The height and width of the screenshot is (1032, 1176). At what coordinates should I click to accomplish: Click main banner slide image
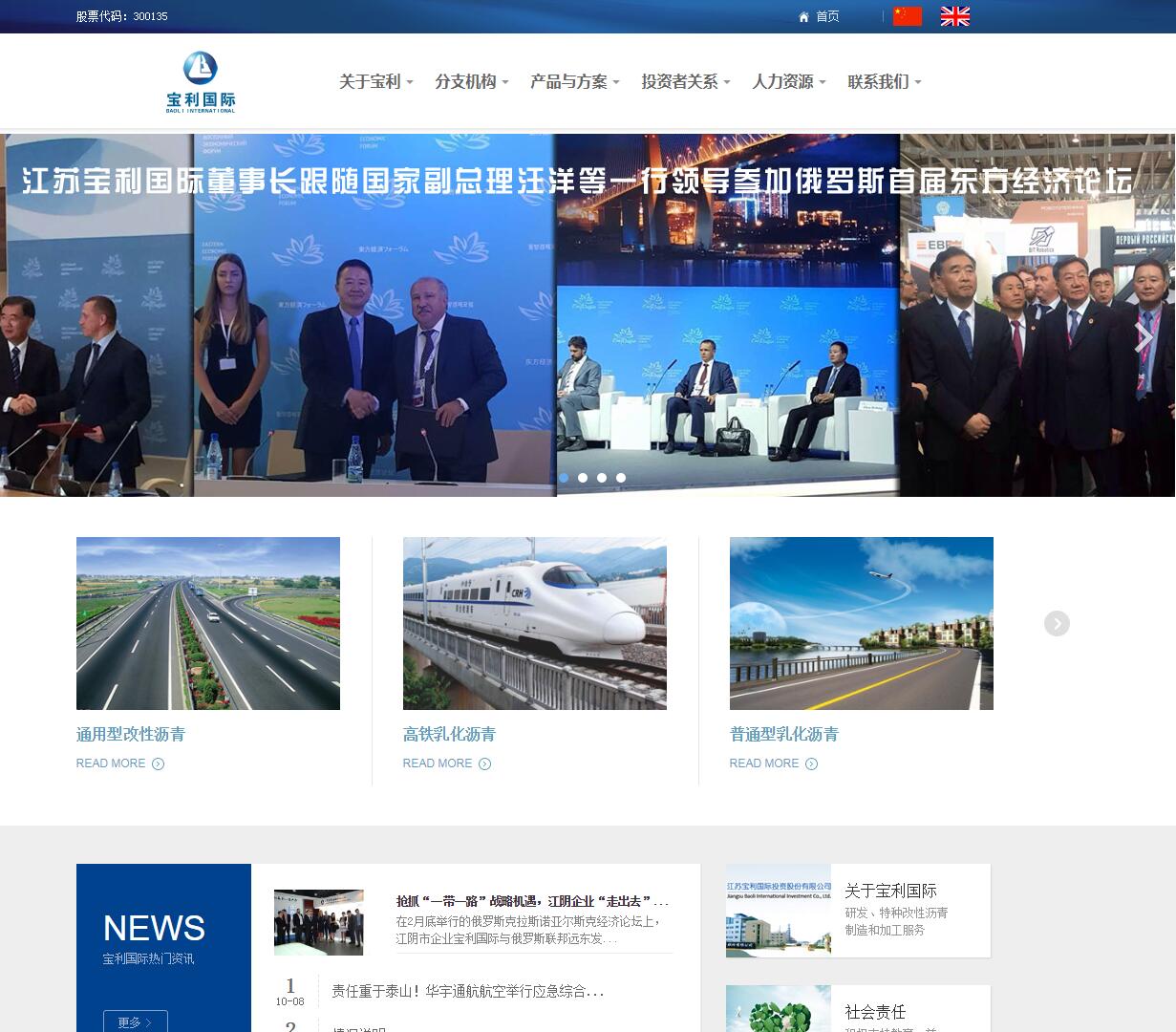point(588,315)
